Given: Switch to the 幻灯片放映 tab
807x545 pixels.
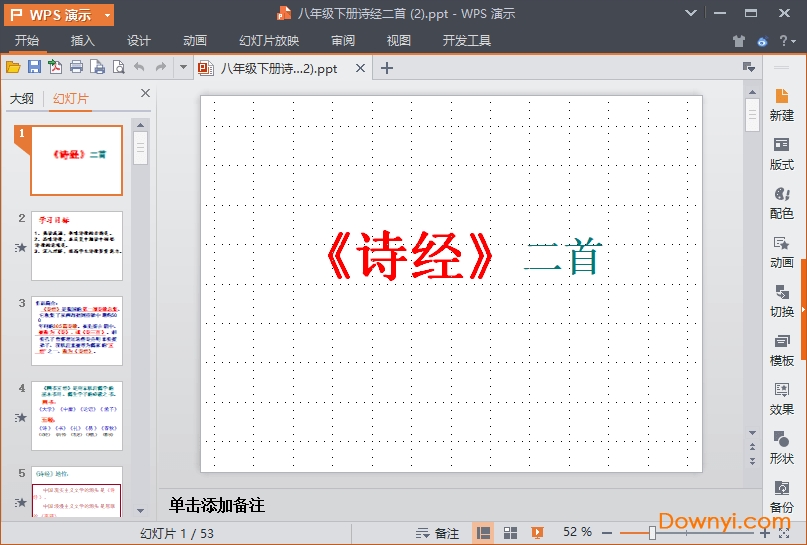Looking at the screenshot, I should [269, 41].
